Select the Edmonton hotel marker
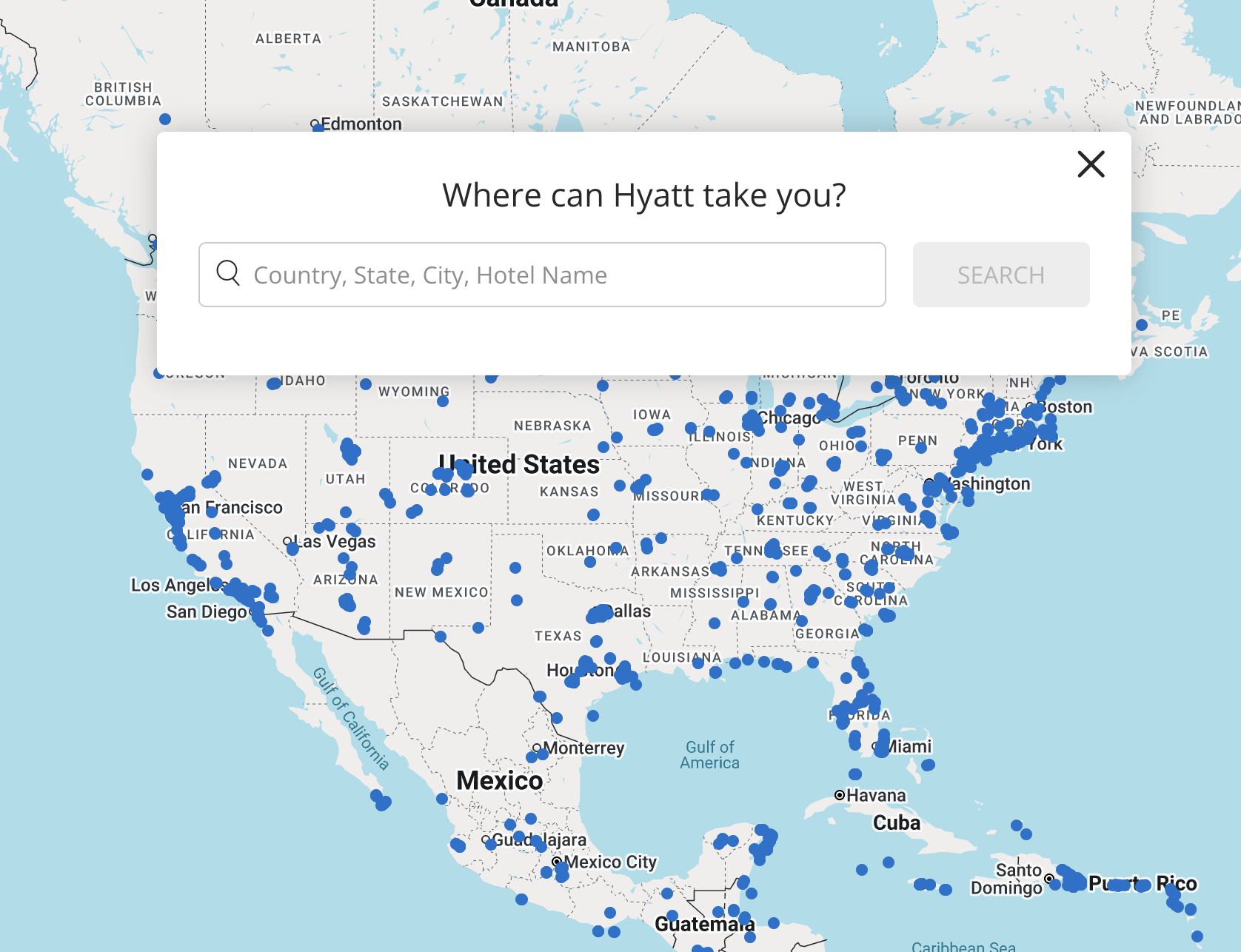 pos(318,128)
